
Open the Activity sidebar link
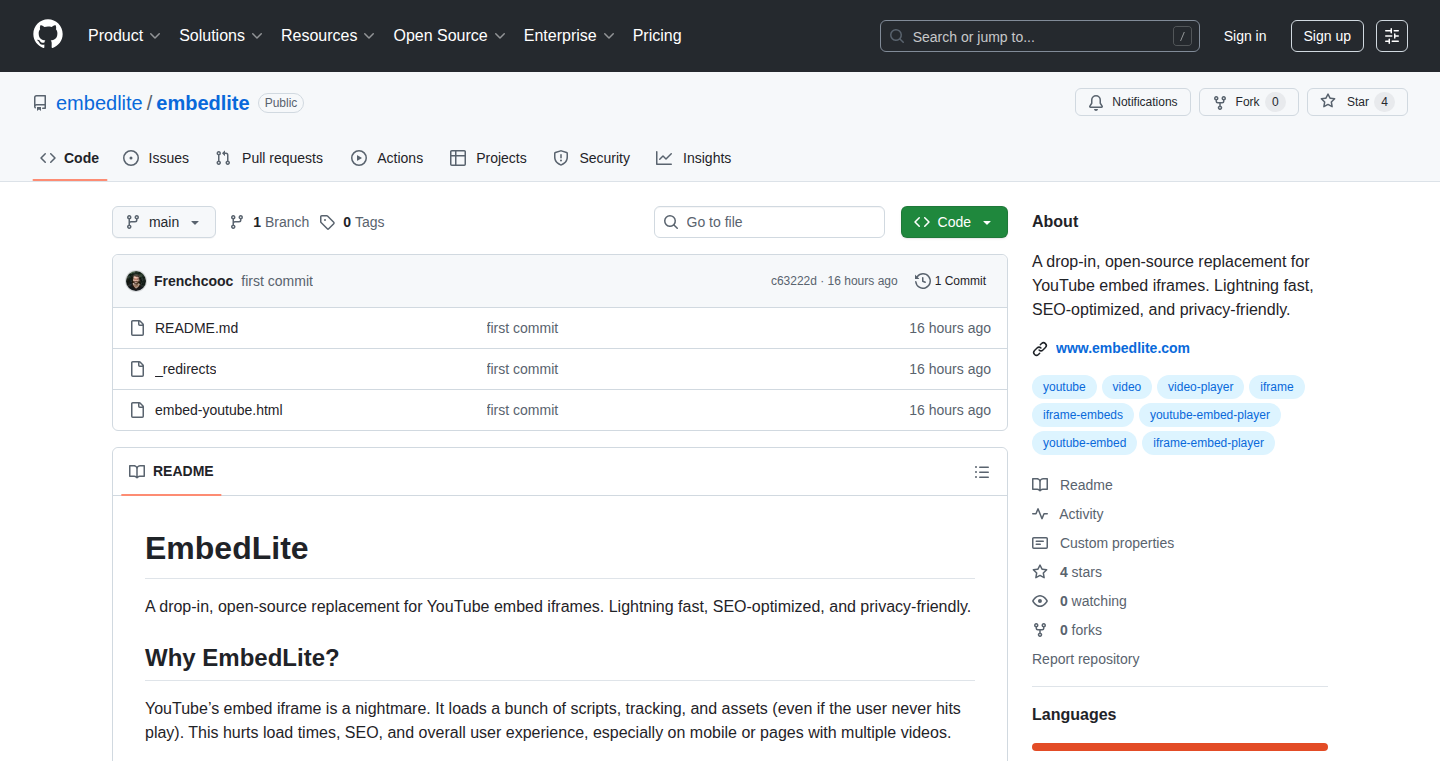[x=1068, y=514]
